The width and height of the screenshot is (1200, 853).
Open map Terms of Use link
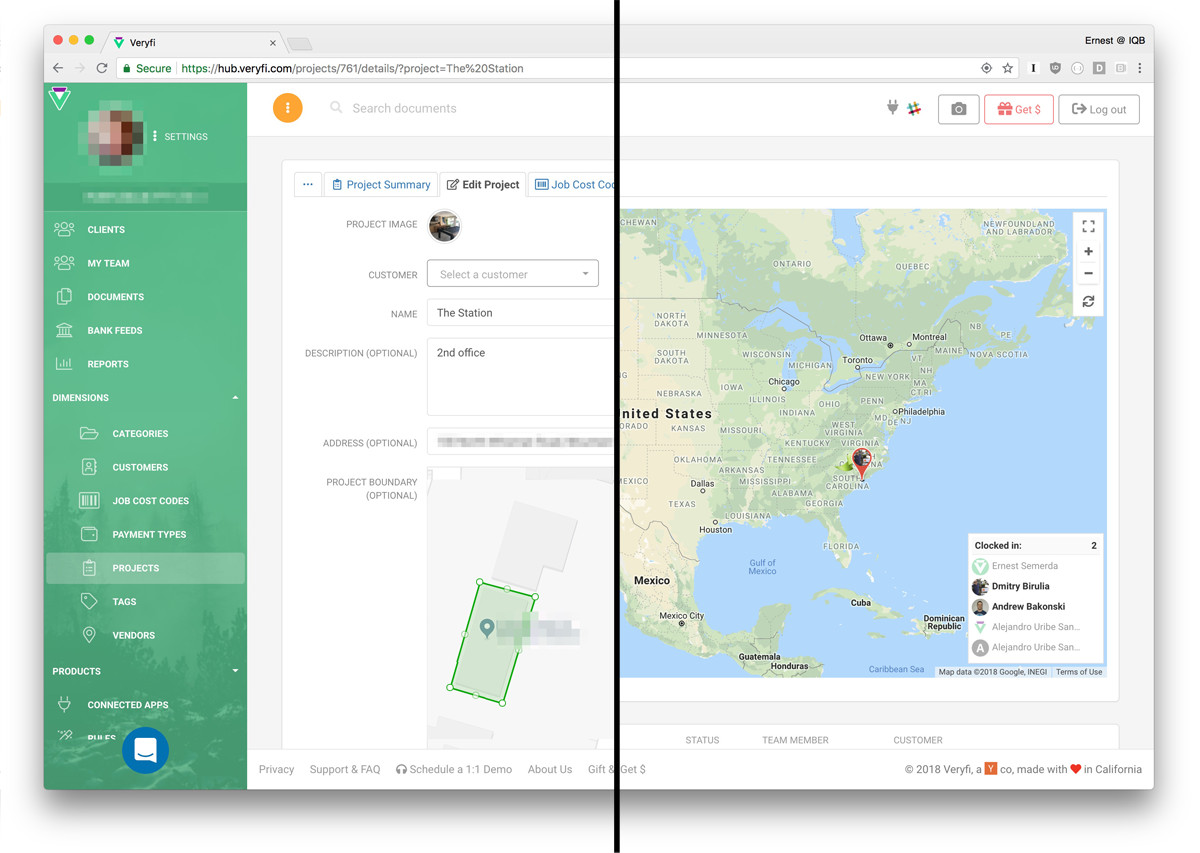point(1079,672)
